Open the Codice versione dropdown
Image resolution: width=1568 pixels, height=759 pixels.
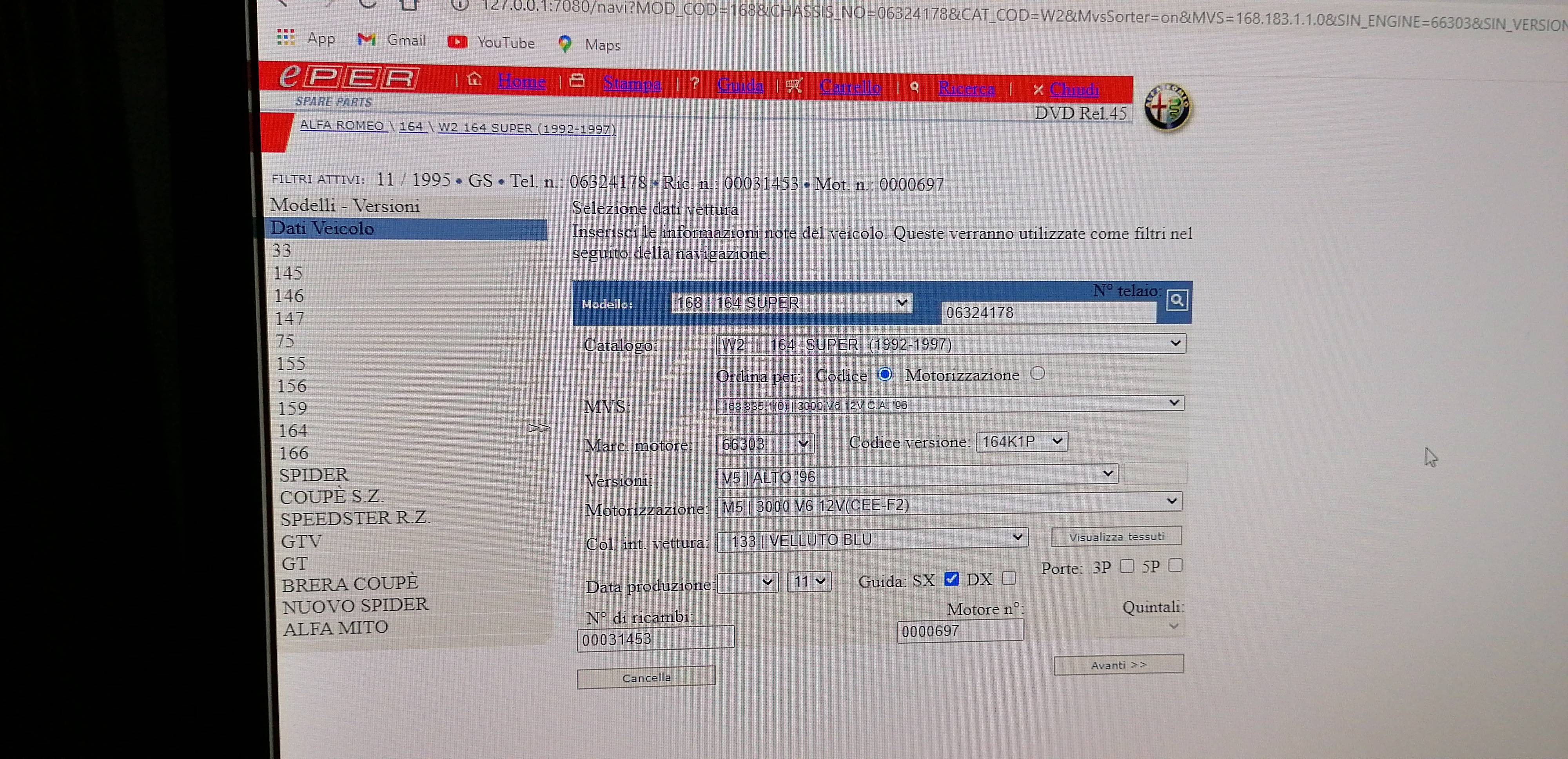coord(1022,441)
